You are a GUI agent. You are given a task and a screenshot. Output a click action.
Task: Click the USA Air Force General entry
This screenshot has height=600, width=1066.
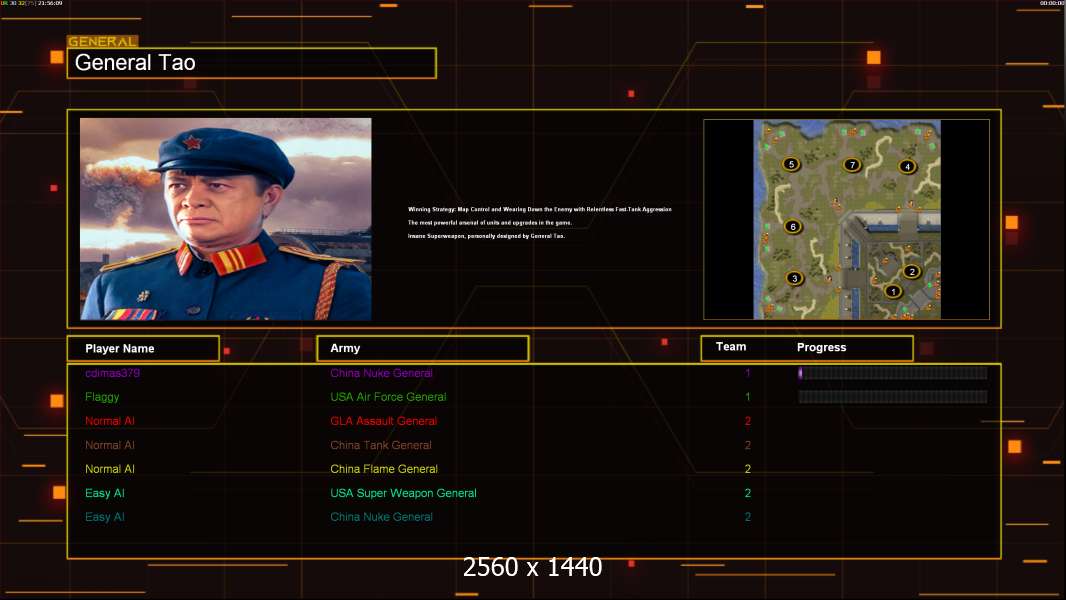388,397
